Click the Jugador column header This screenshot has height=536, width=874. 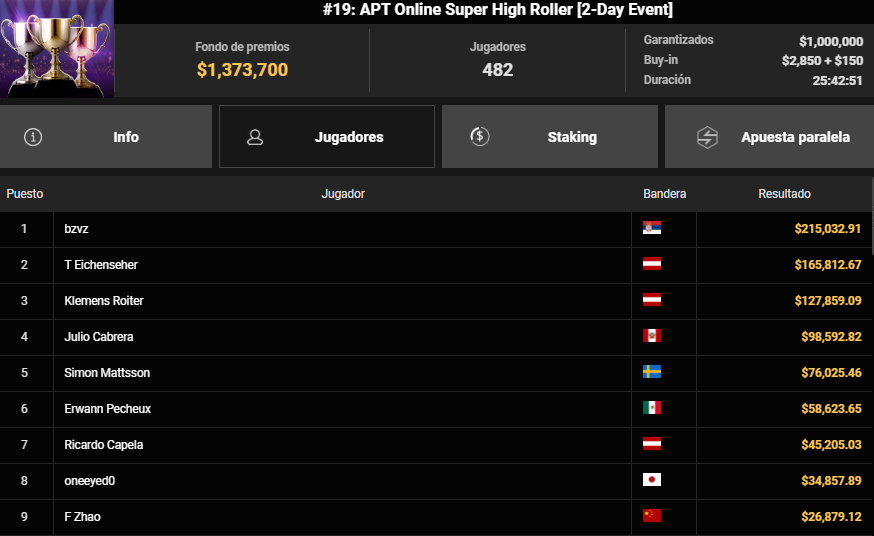click(x=343, y=194)
